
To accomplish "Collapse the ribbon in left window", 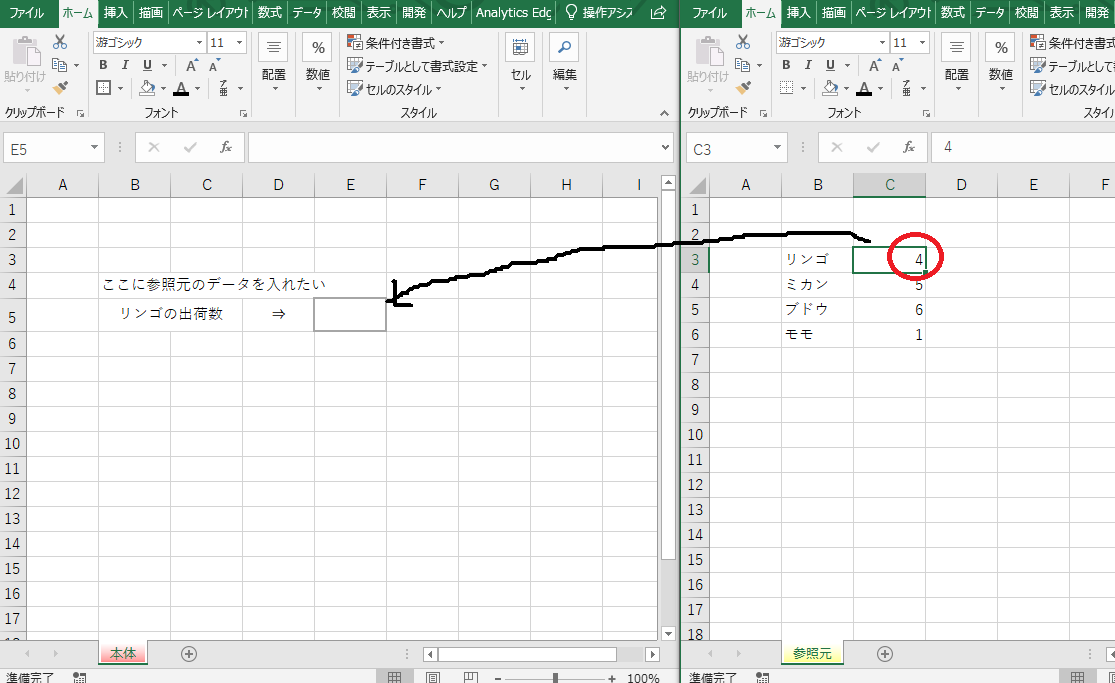I will pos(664,112).
